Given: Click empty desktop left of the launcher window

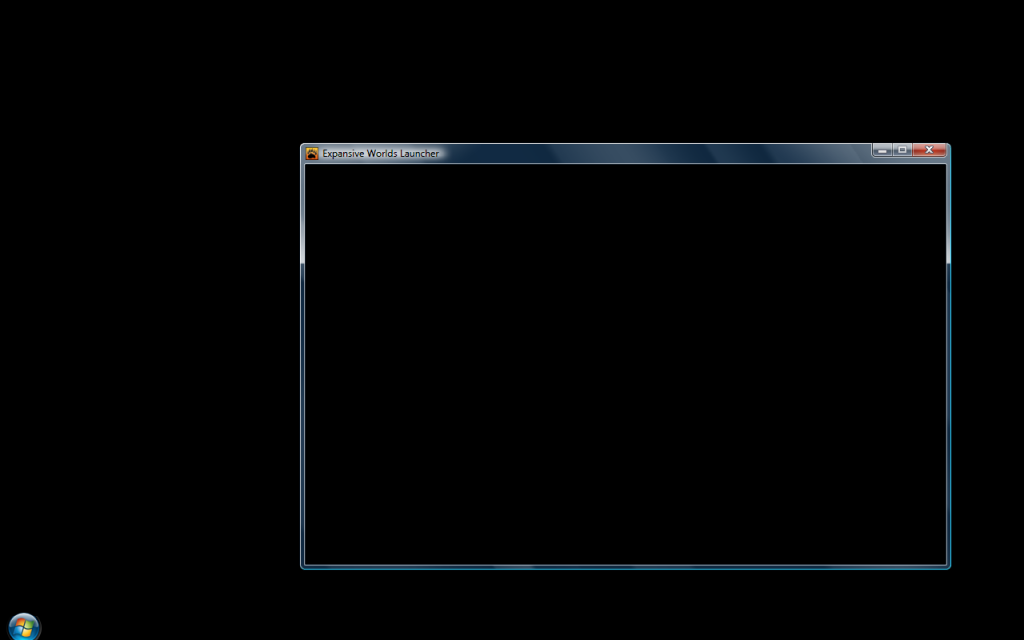Looking at the screenshot, I should tap(150, 350).
